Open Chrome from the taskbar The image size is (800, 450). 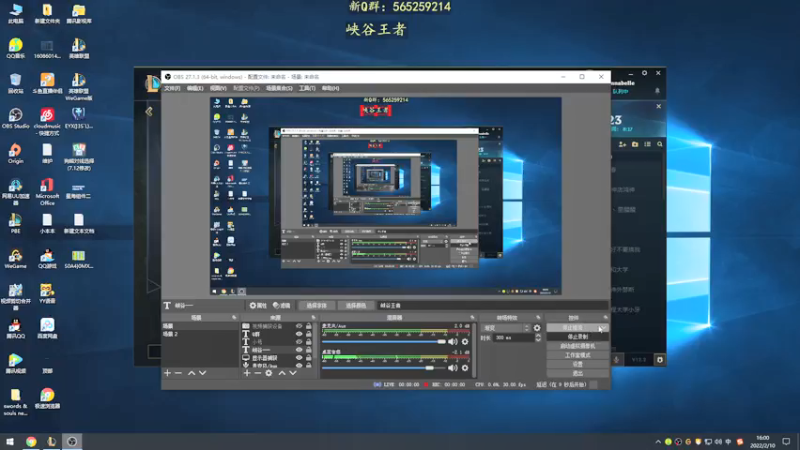point(31,442)
